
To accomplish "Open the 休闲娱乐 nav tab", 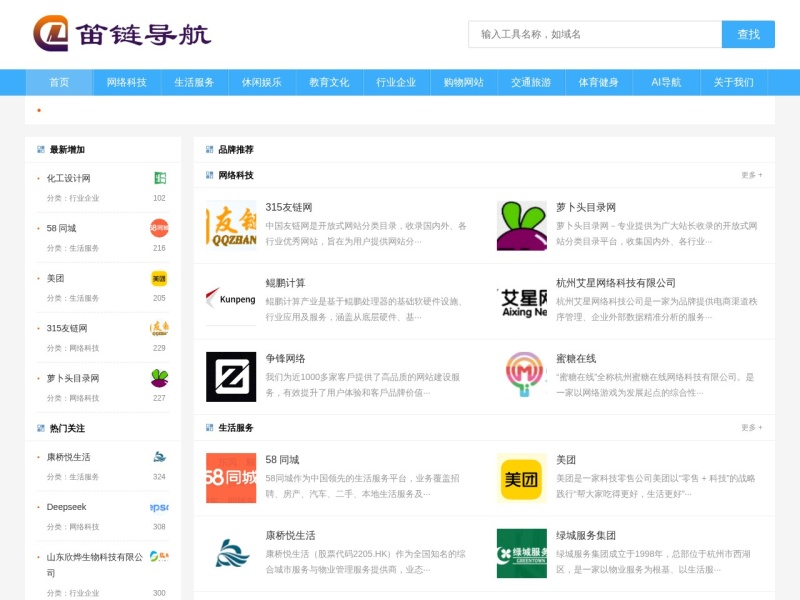I will pyautogui.click(x=262, y=82).
